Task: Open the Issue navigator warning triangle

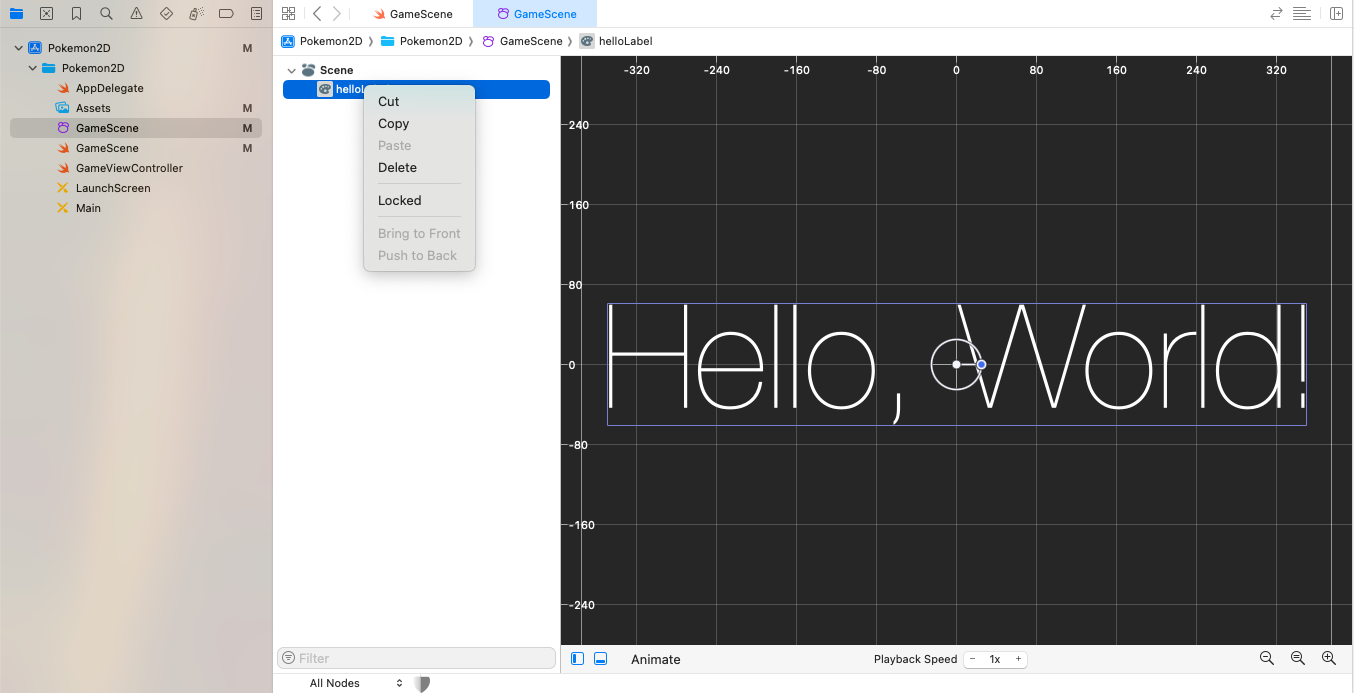Action: coord(136,14)
